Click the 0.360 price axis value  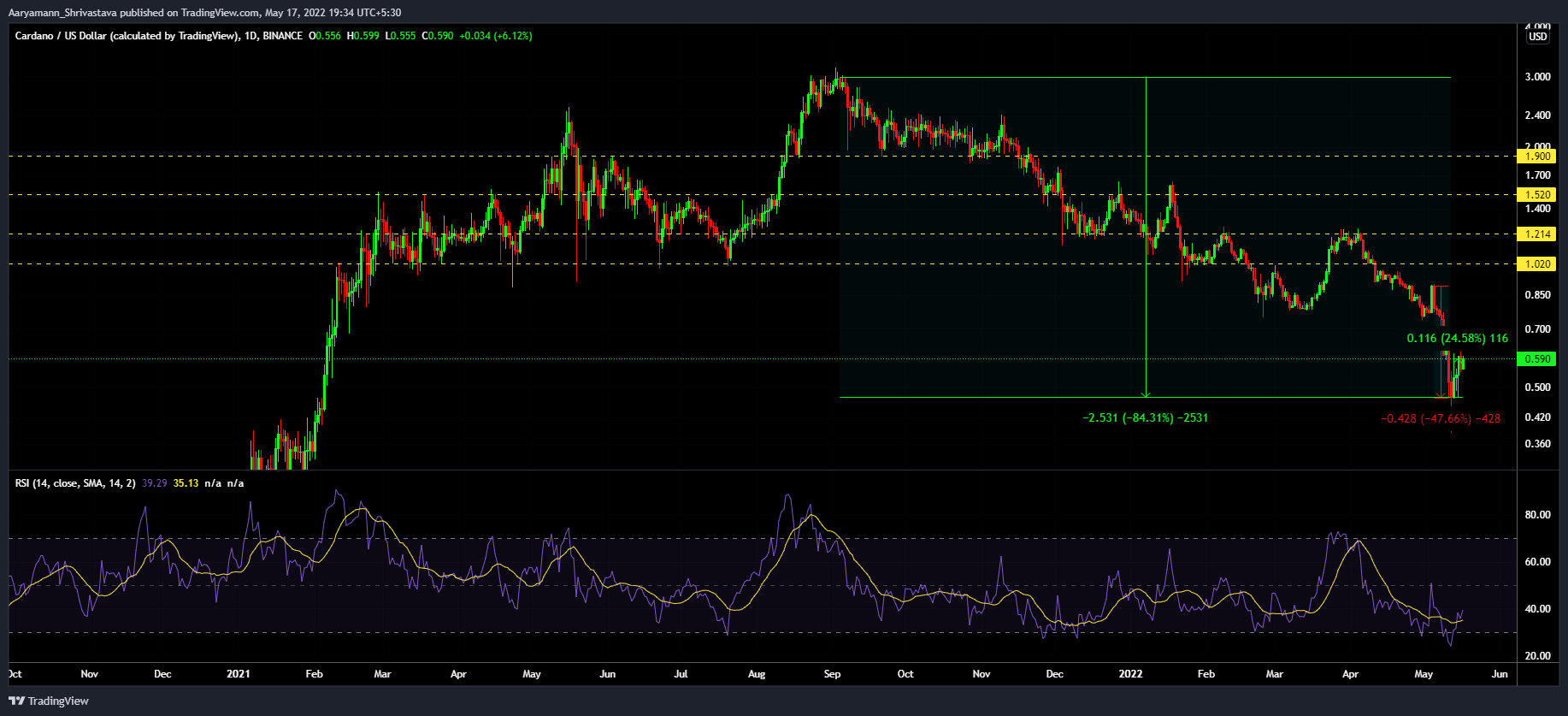(1538, 444)
